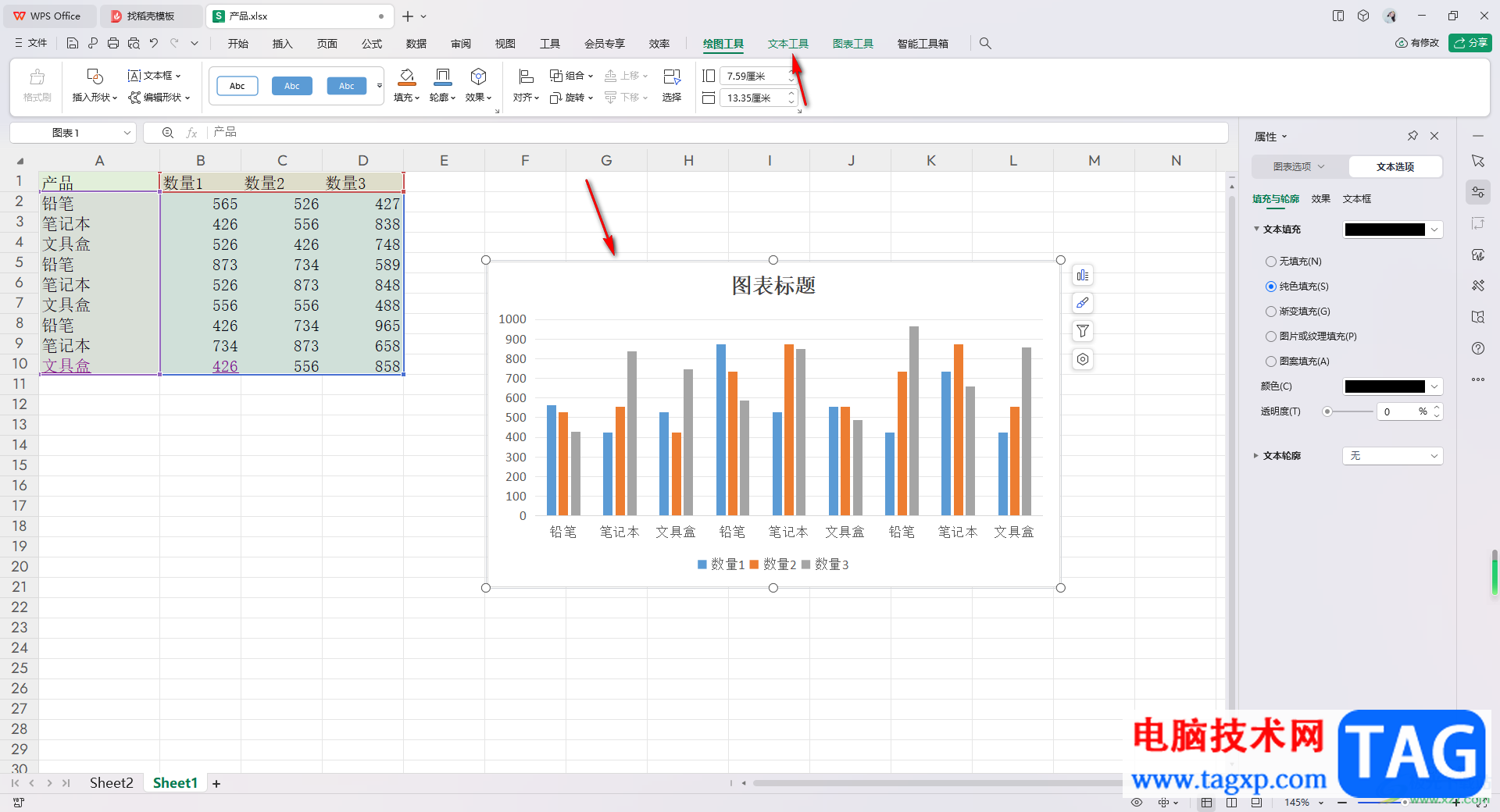Image resolution: width=1500 pixels, height=812 pixels.
Task: Switch to normal view grid icon in status bar
Action: tap(1207, 802)
